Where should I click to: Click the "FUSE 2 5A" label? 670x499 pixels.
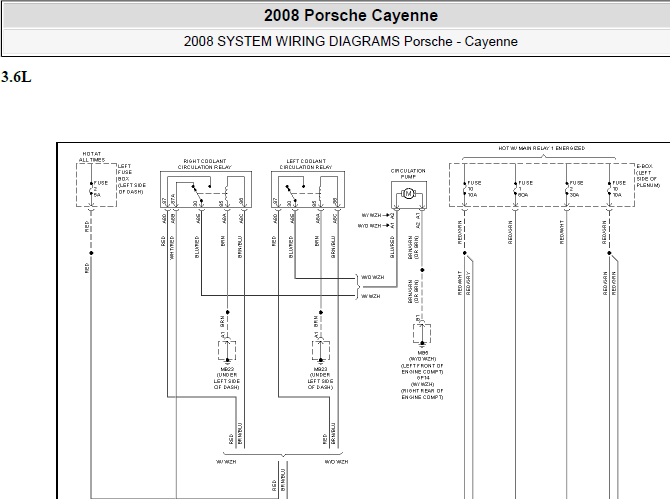[x=100, y=188]
